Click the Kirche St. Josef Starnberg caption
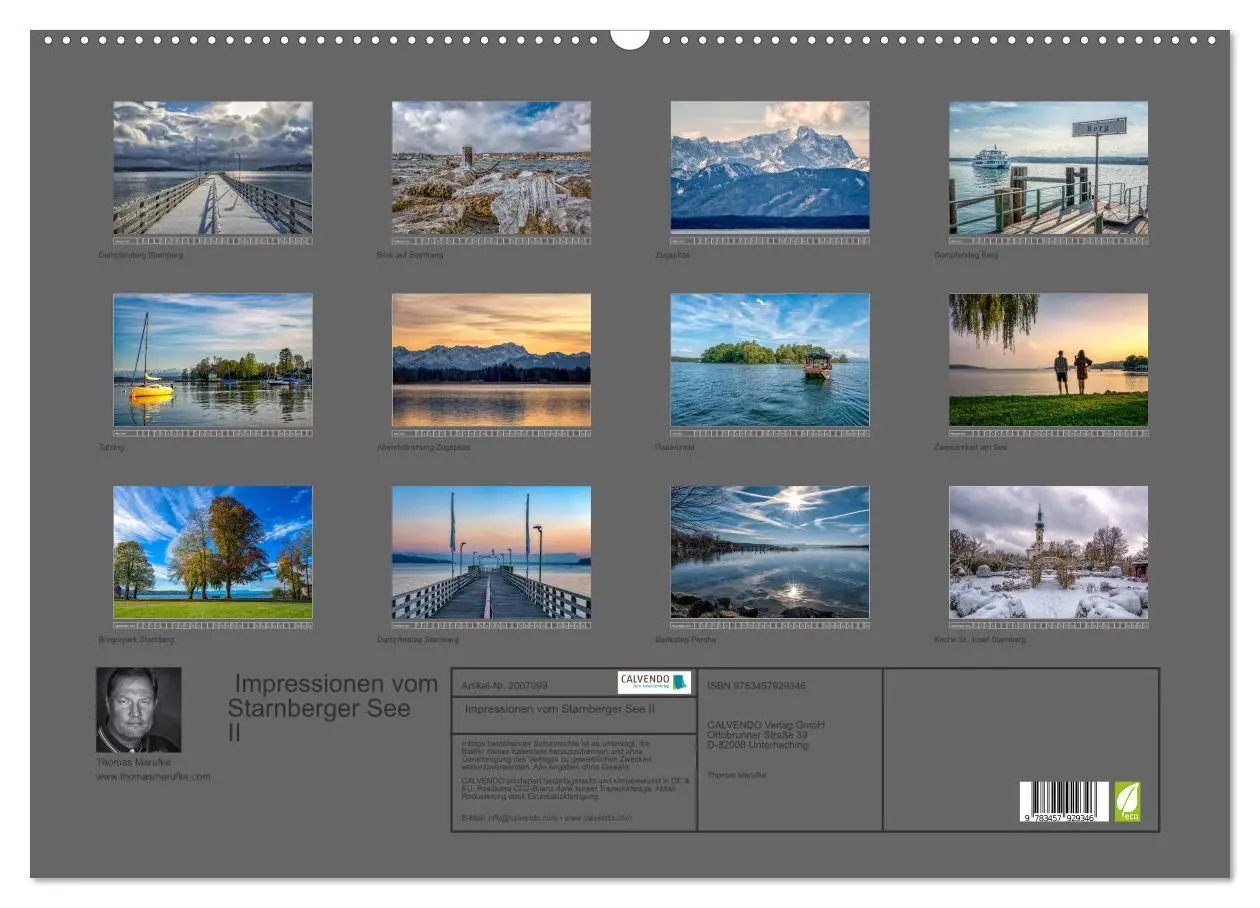Screen dimensions: 1260x908 pyautogui.click(x=980, y=640)
